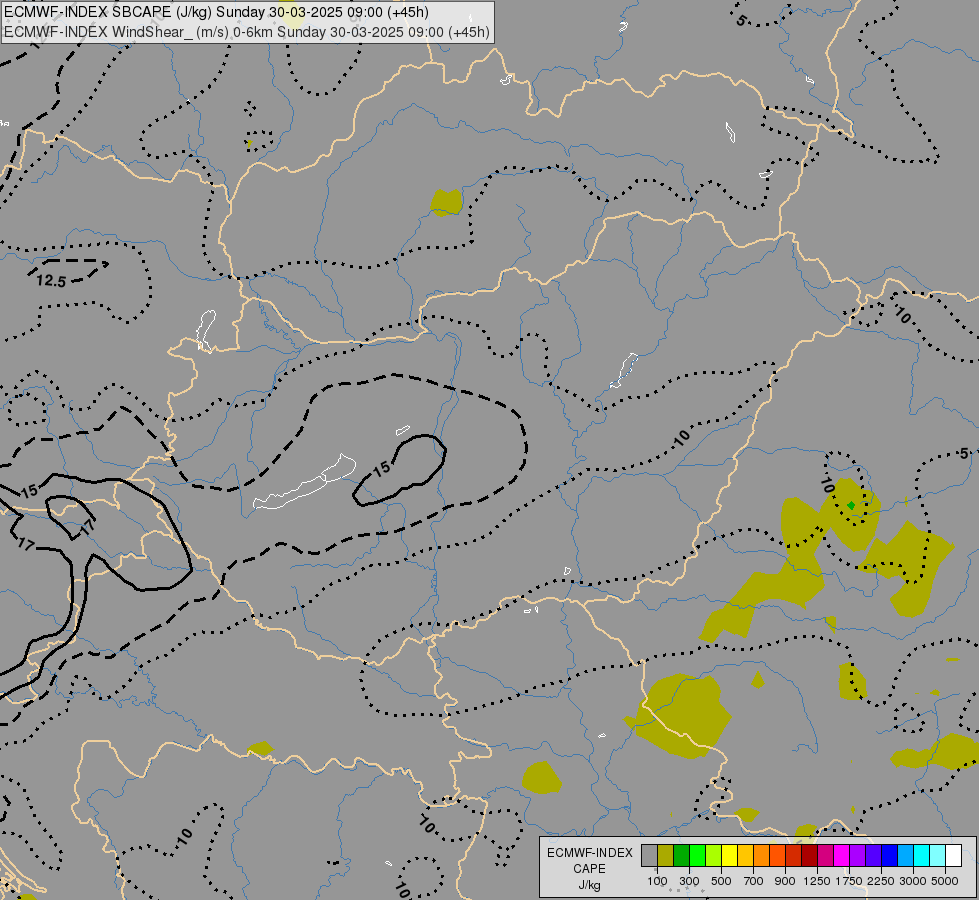
Task: Click the legend value 500
Action: pyautogui.click(x=721, y=881)
